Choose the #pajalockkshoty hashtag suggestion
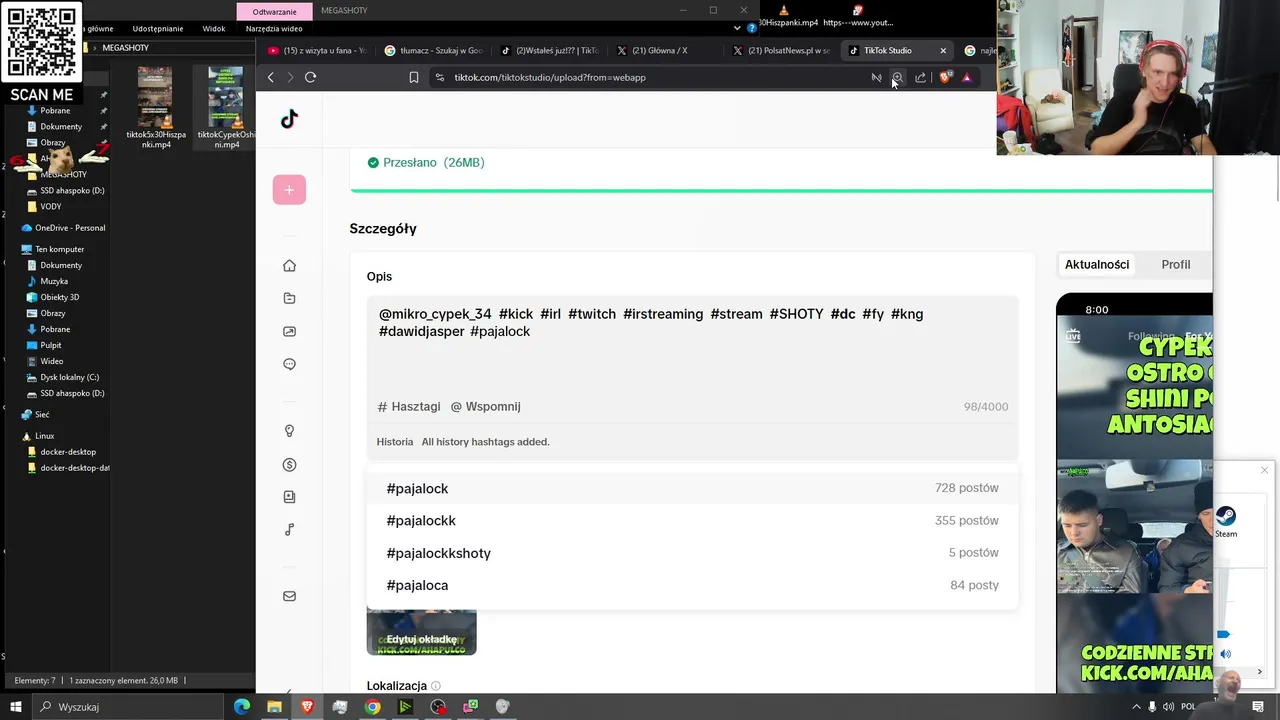The image size is (1280, 720). (x=692, y=553)
